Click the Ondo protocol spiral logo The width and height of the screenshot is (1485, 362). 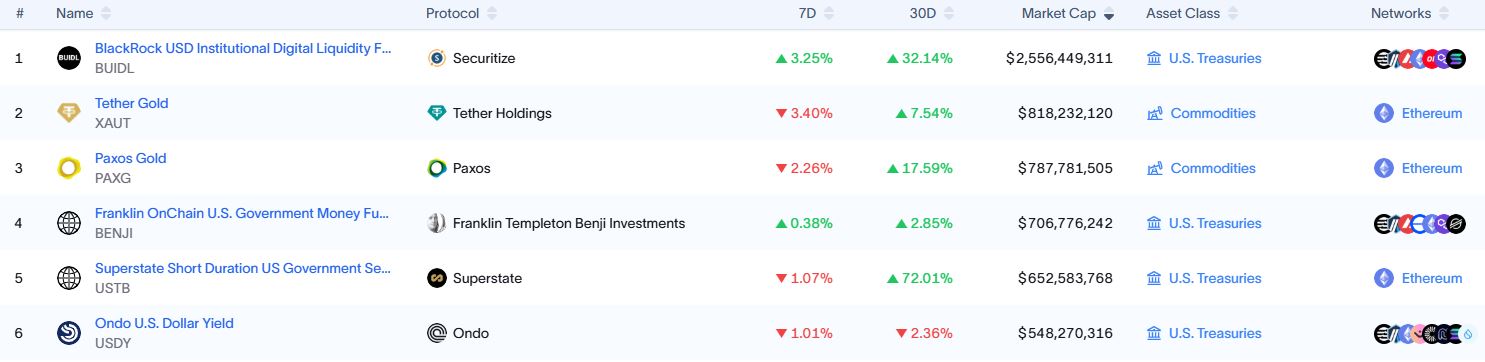(x=436, y=333)
